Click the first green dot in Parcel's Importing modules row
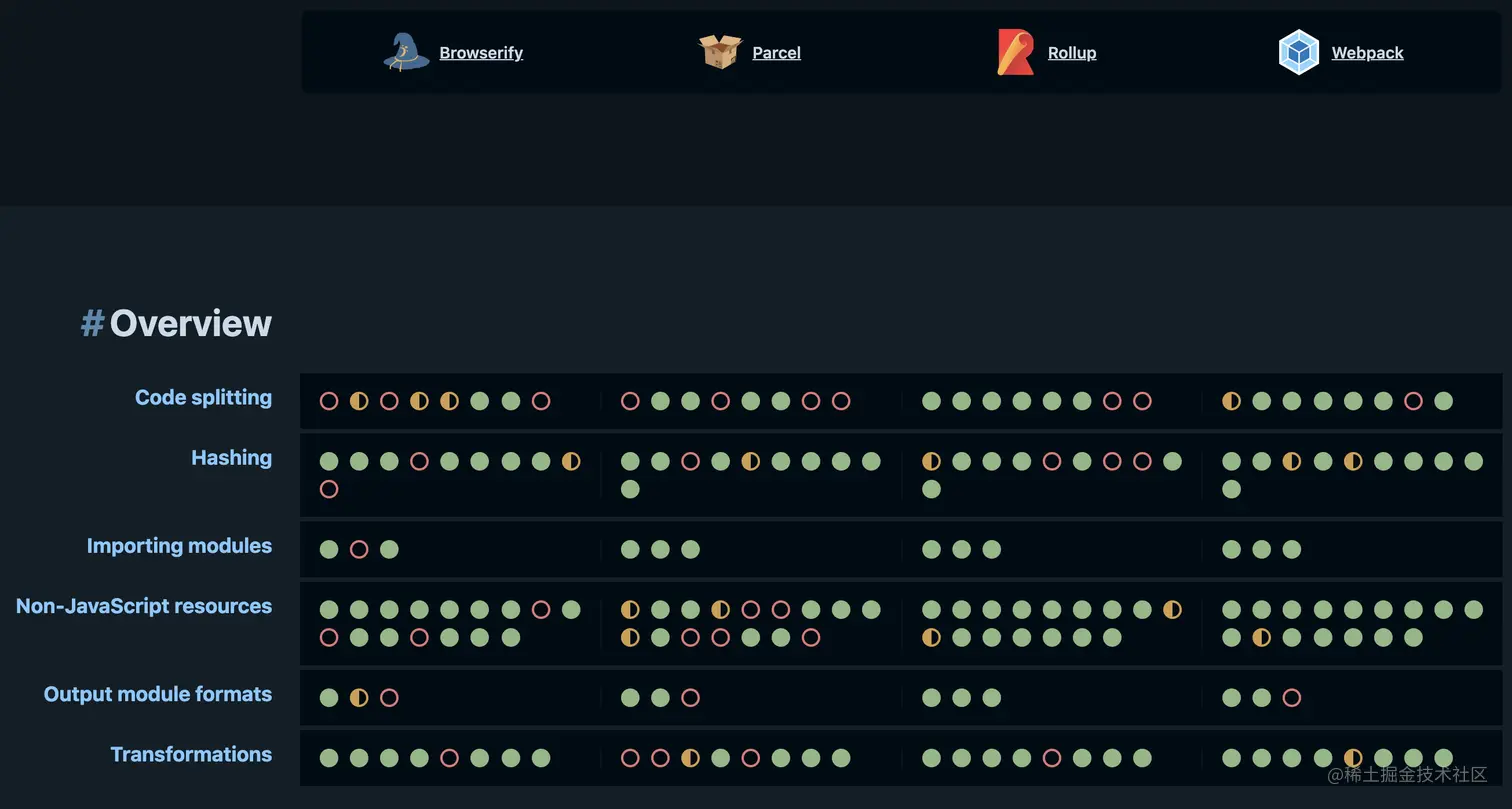The image size is (1512, 809). tap(630, 549)
